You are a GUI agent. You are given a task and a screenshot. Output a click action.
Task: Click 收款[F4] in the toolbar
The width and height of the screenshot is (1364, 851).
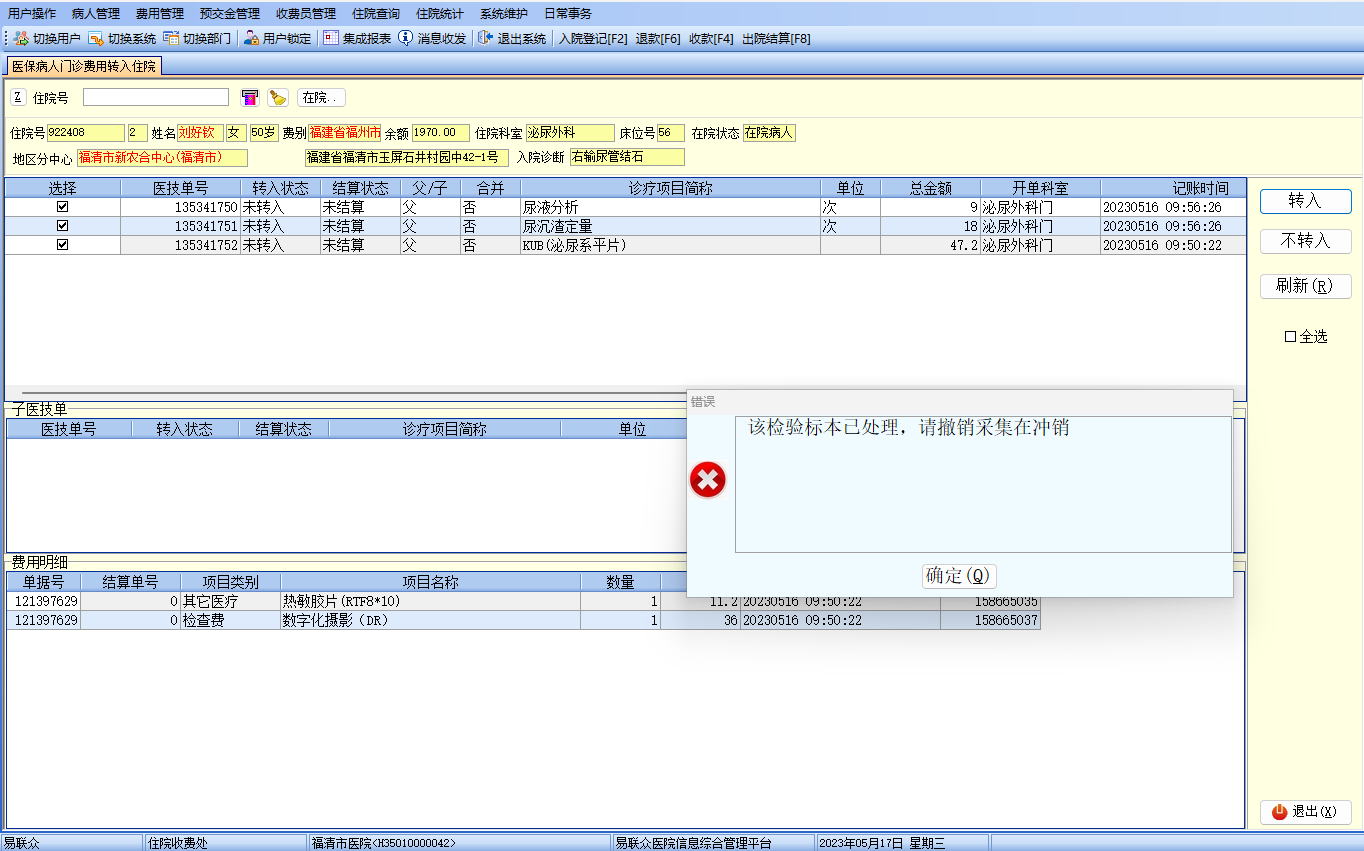[711, 39]
